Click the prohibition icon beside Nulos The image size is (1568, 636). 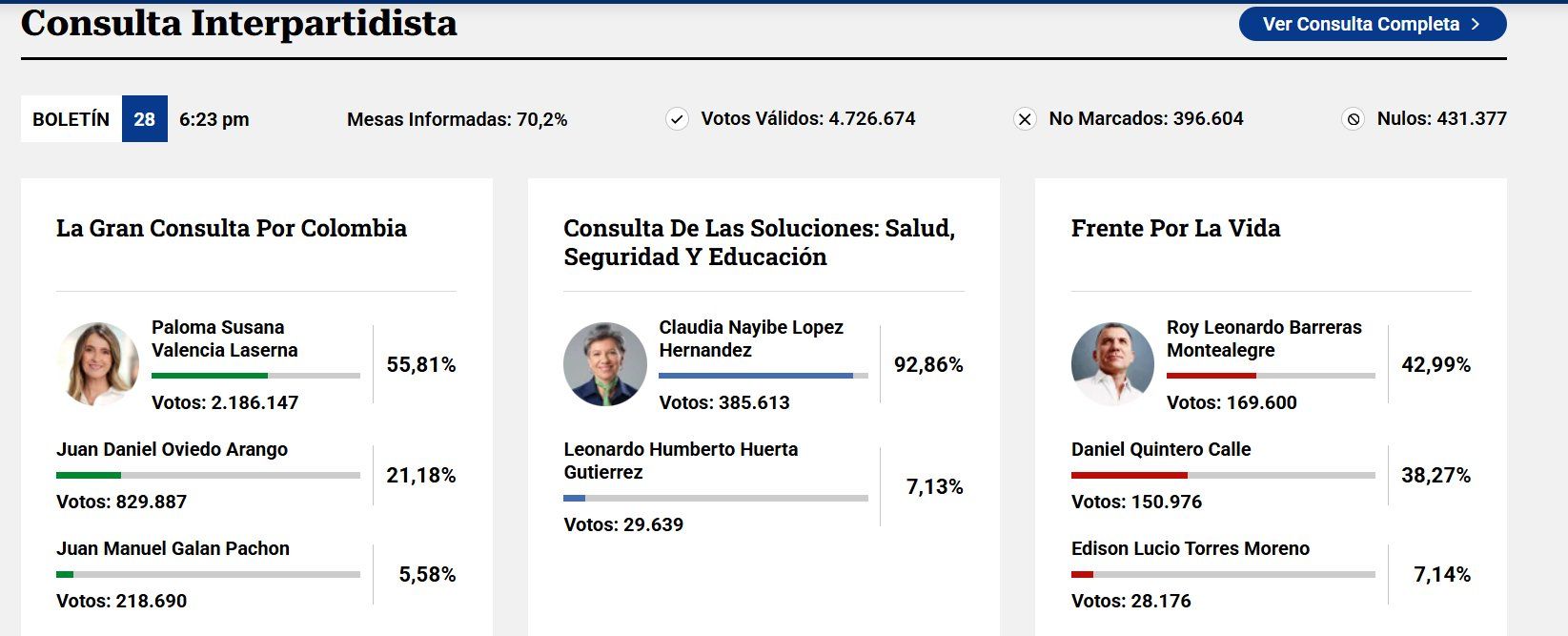1355,118
